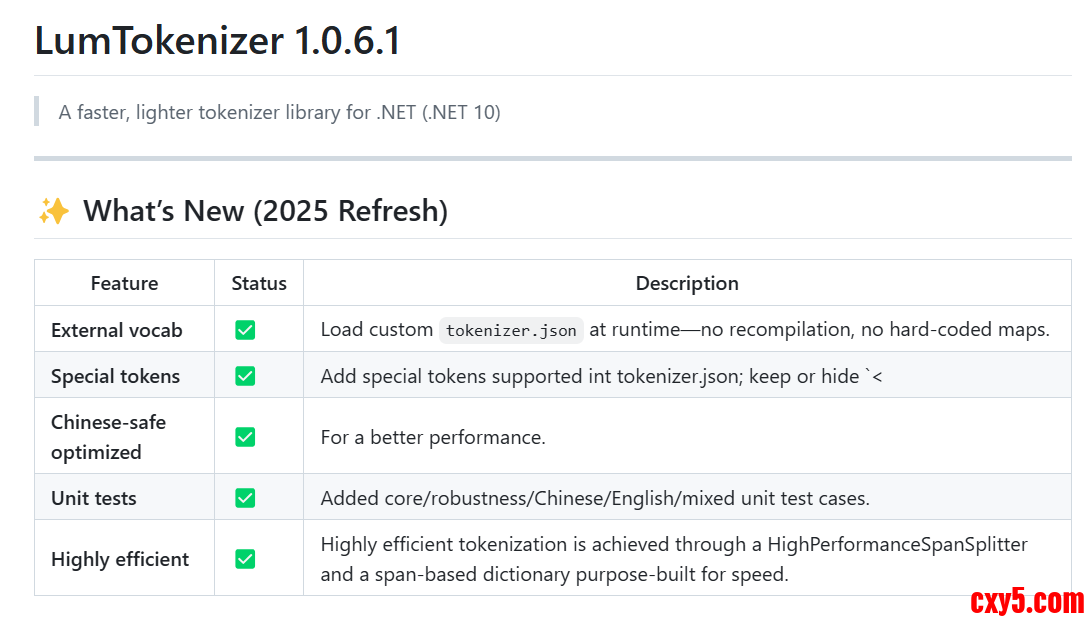Click the LumTokenizer 1.0.6.1 title

pyautogui.click(x=218, y=41)
